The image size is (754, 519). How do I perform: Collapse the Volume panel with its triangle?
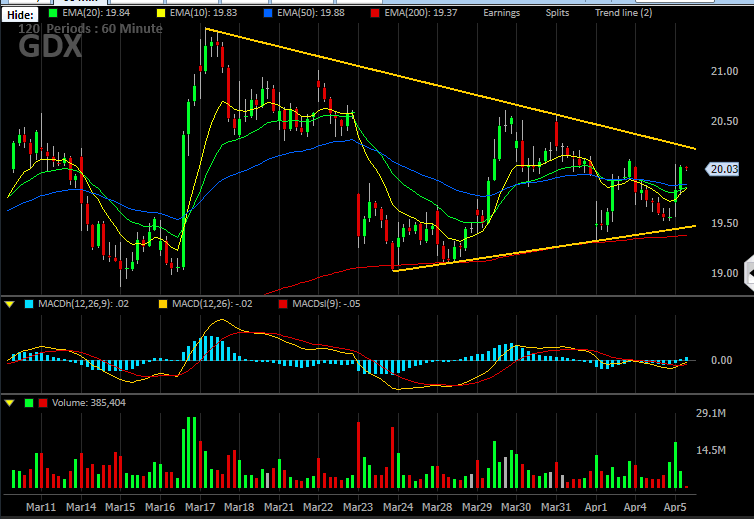(10, 403)
